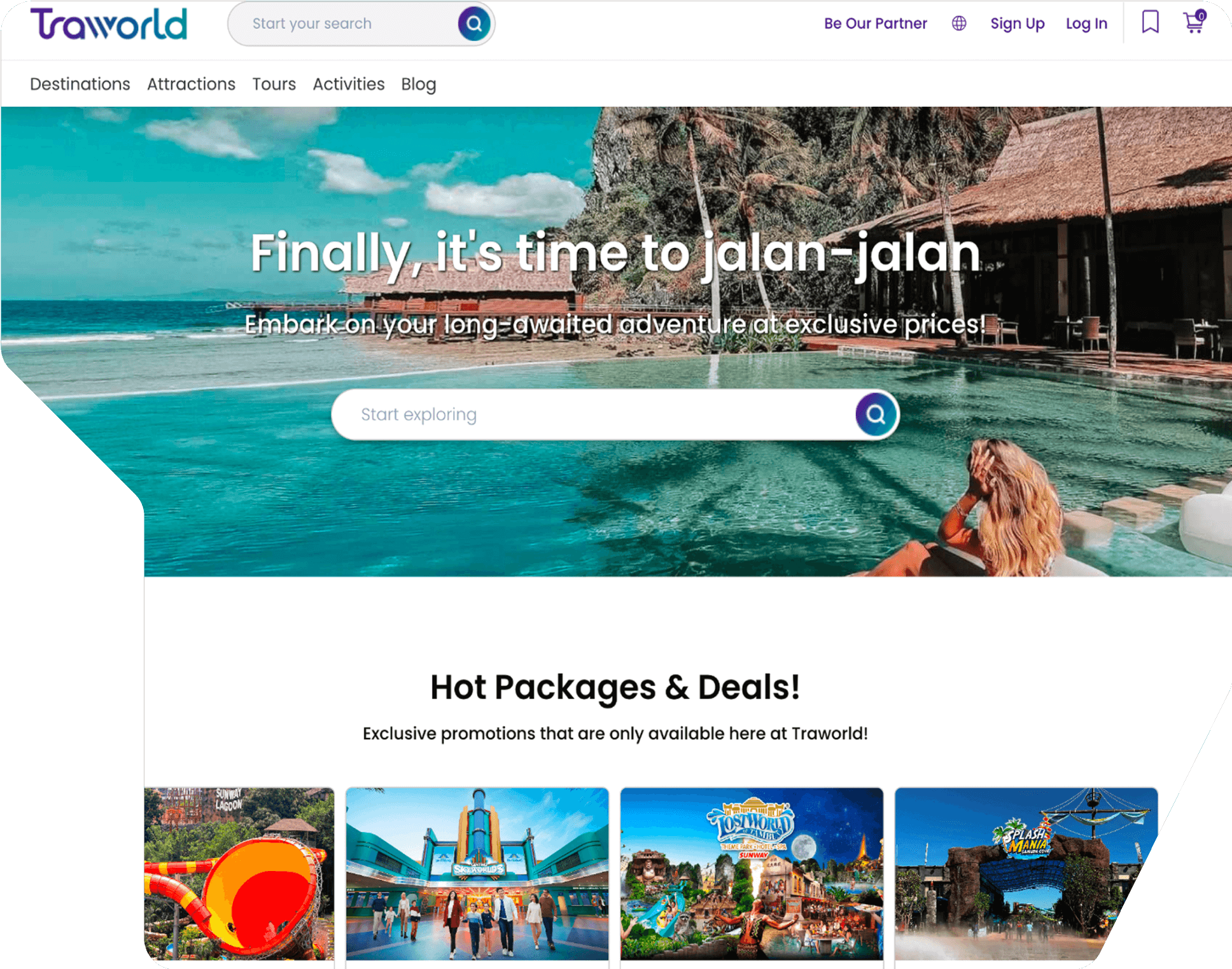Image resolution: width=1232 pixels, height=969 pixels.
Task: Open the language globe icon
Action: (x=959, y=24)
